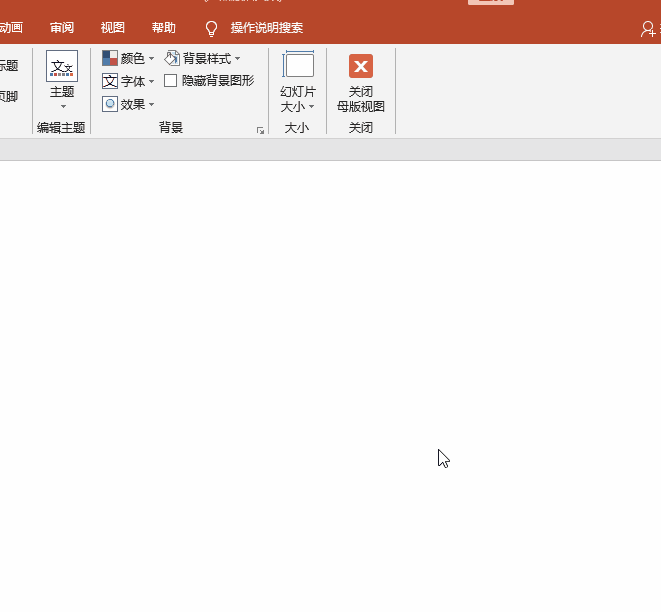
Task: Expand the dropdown arrow next to 字体
Action: 152,82
